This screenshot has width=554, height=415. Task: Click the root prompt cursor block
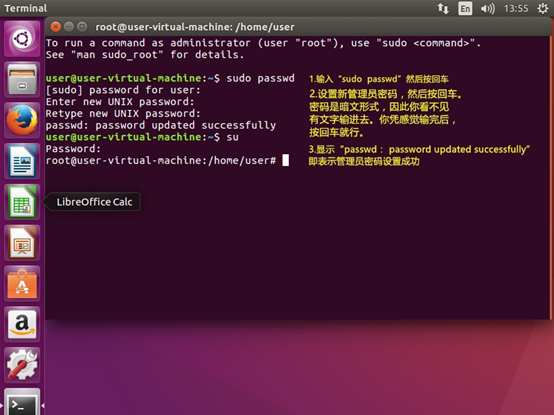coord(285,160)
